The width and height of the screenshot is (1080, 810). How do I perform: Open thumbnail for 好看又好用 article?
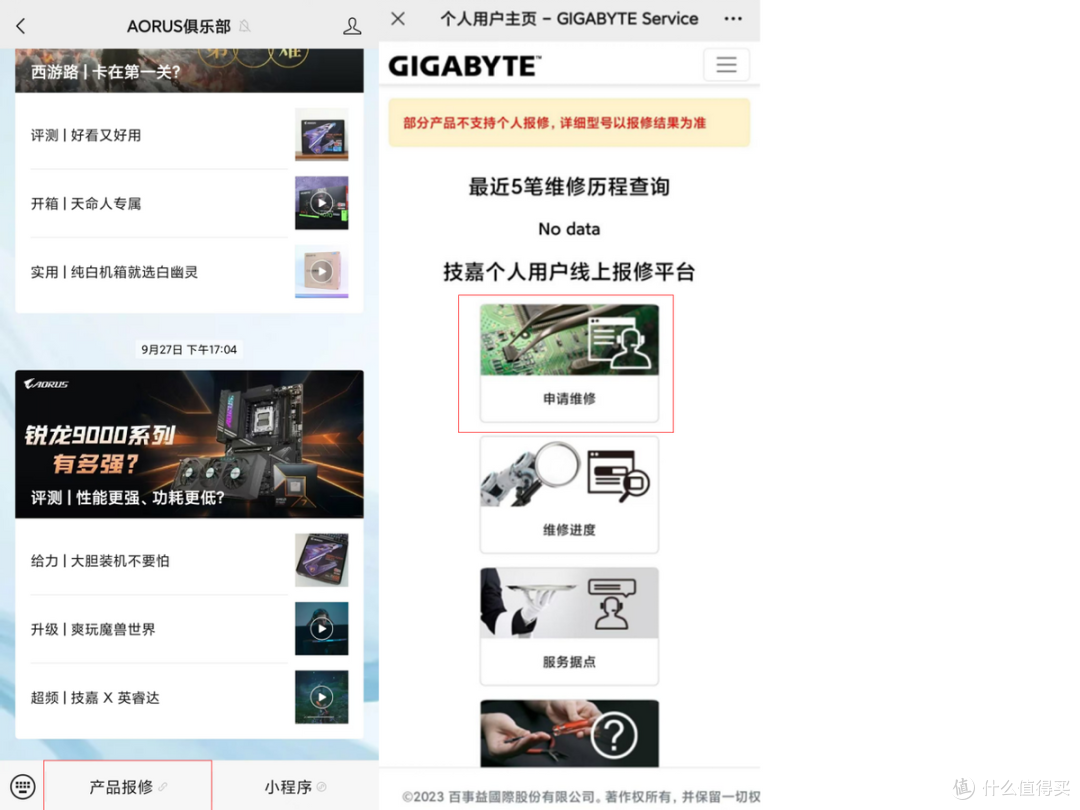(322, 134)
